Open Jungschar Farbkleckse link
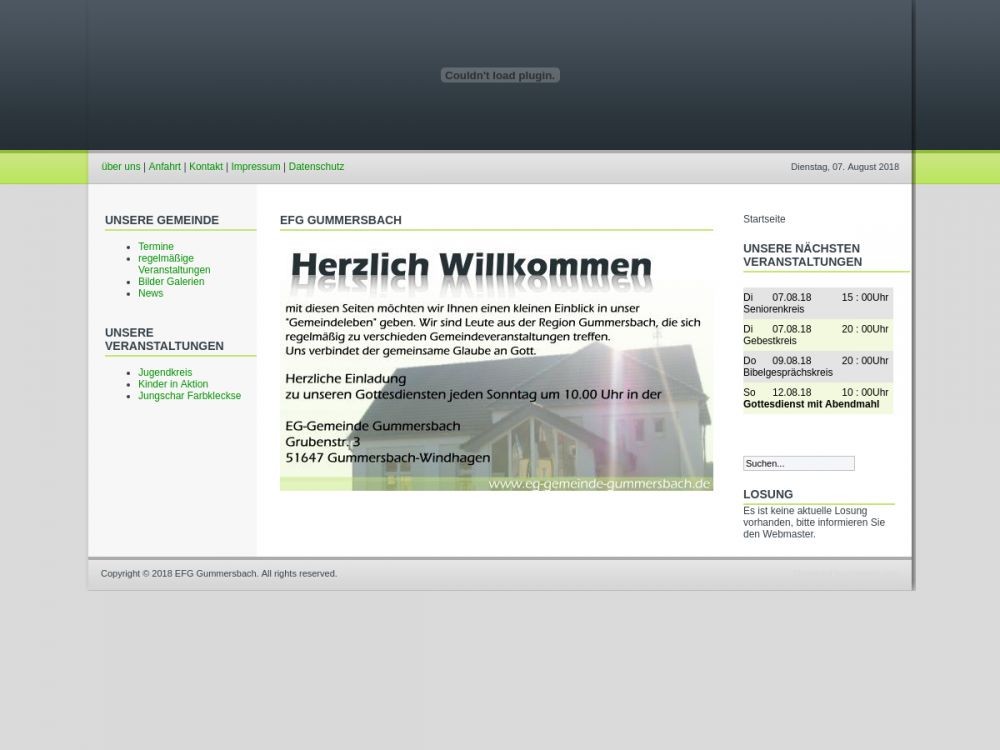This screenshot has width=1000, height=750. [189, 396]
